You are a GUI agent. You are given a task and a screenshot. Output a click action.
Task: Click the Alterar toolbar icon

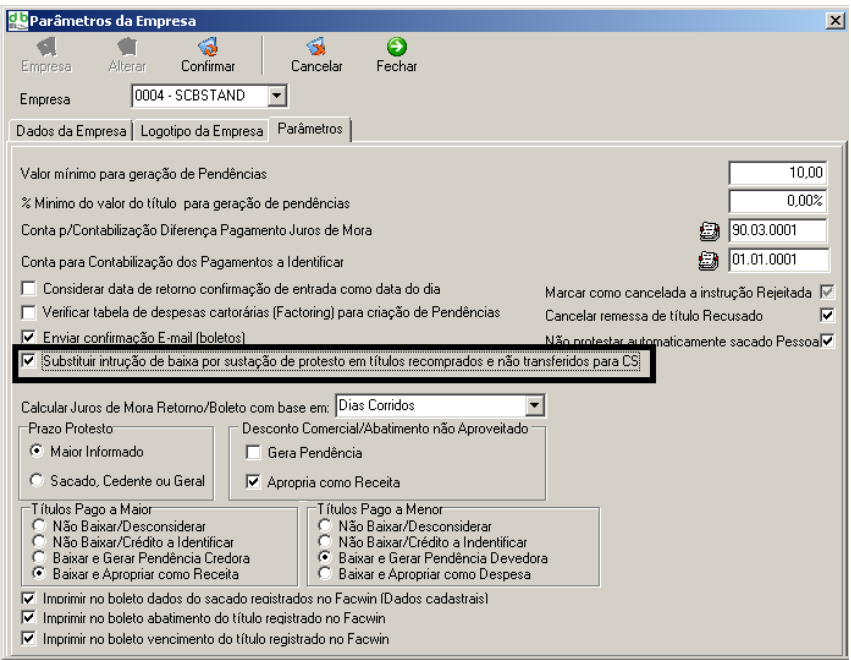click(127, 47)
